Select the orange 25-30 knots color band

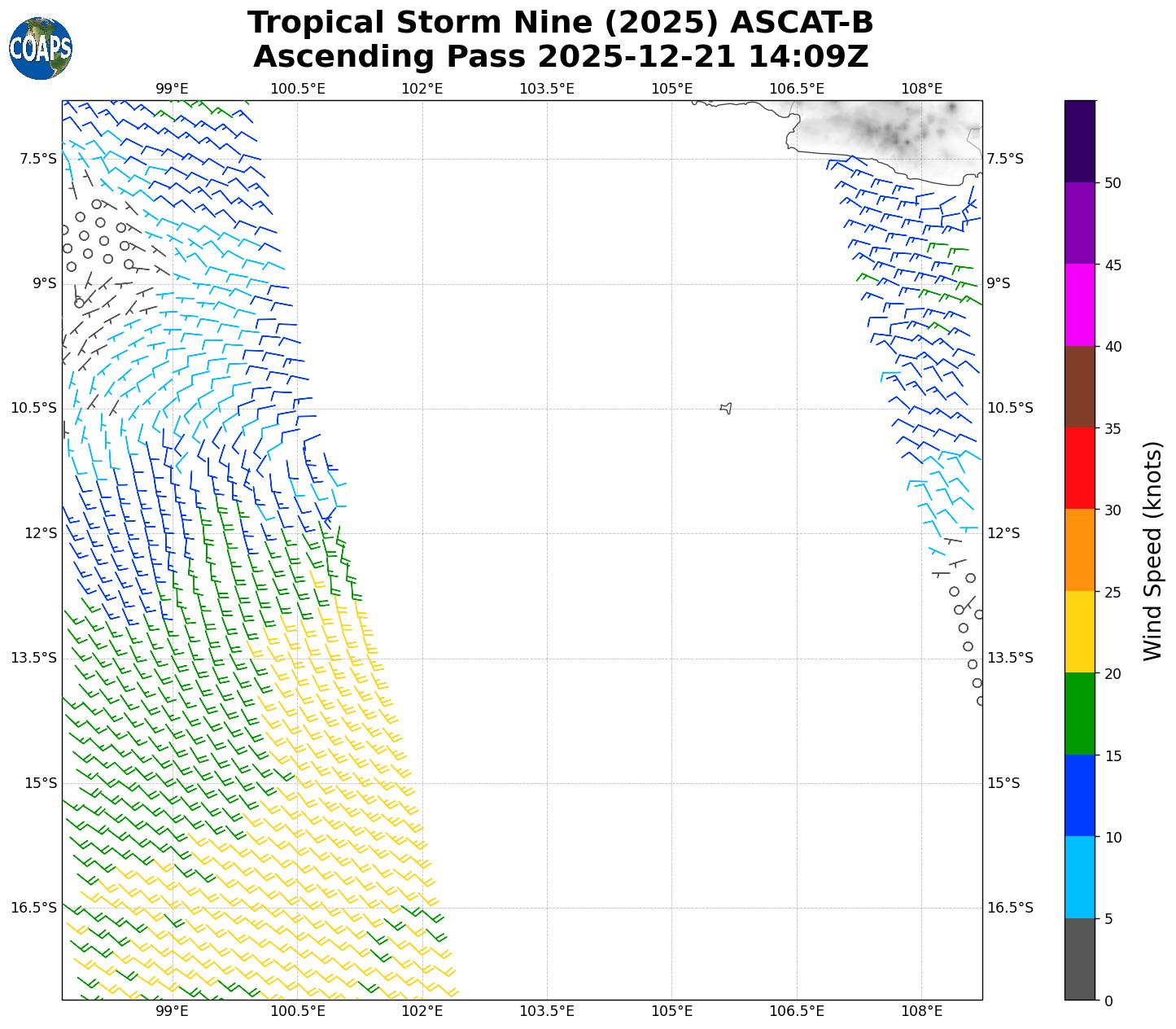pos(1080,550)
